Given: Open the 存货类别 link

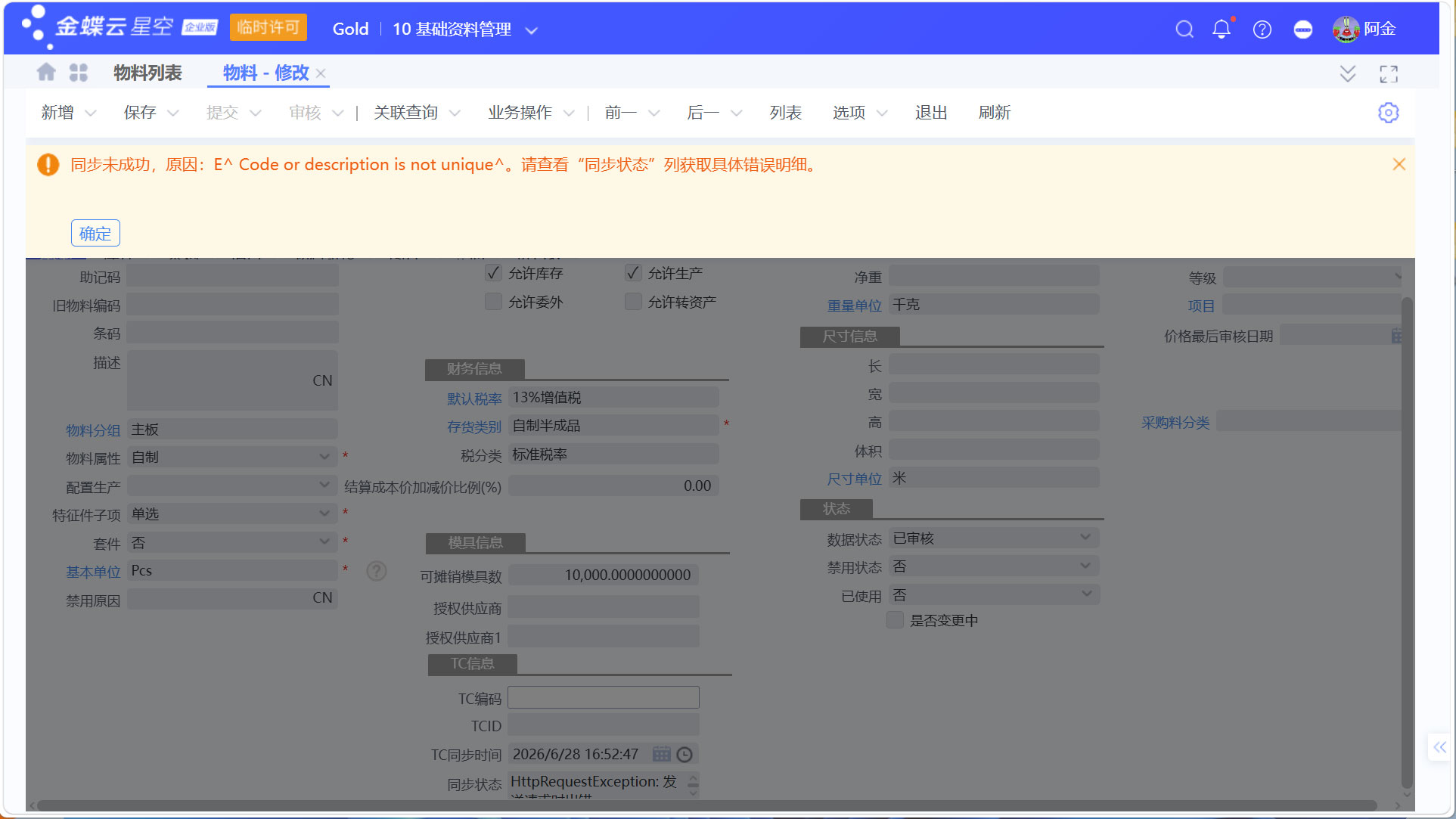Looking at the screenshot, I should click(x=474, y=427).
